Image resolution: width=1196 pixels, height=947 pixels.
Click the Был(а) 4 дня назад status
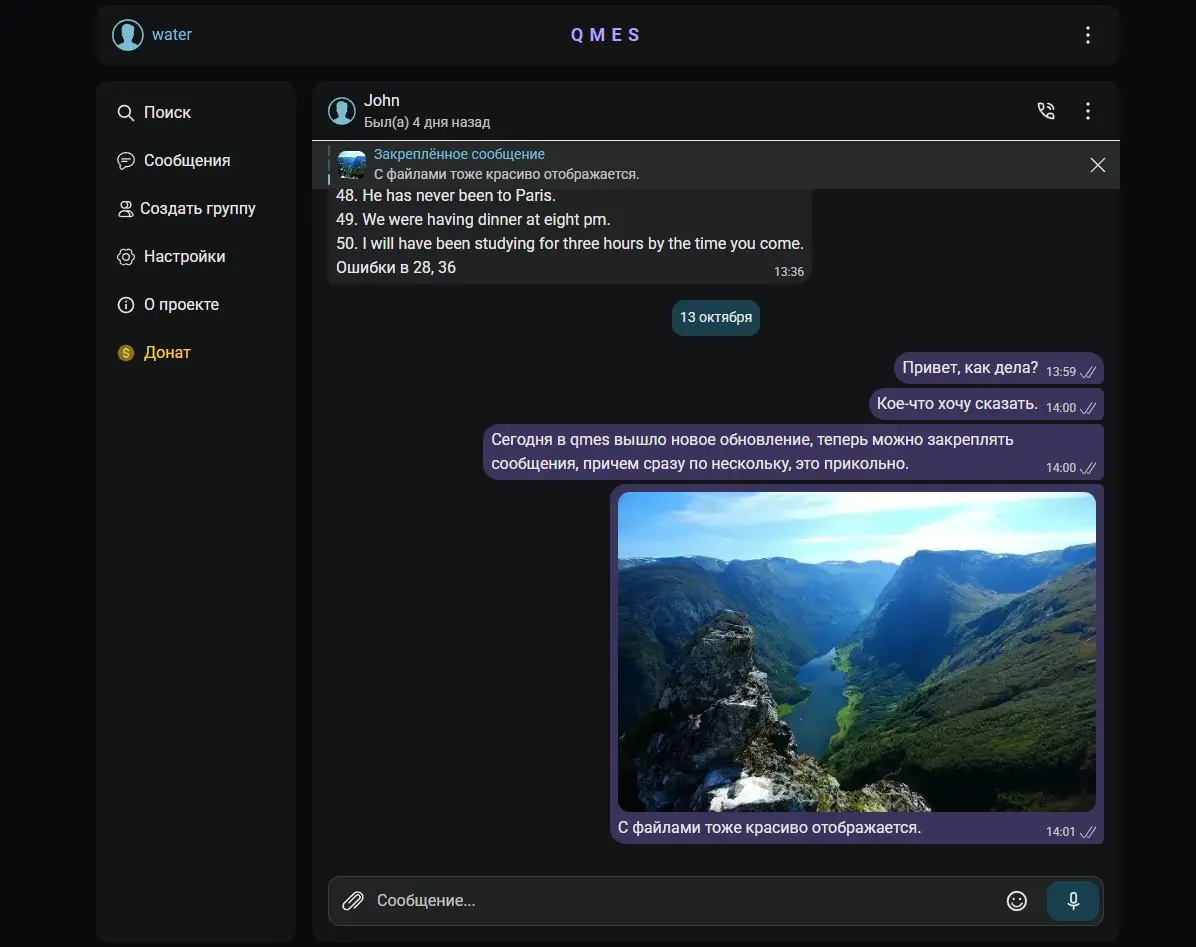[427, 122]
